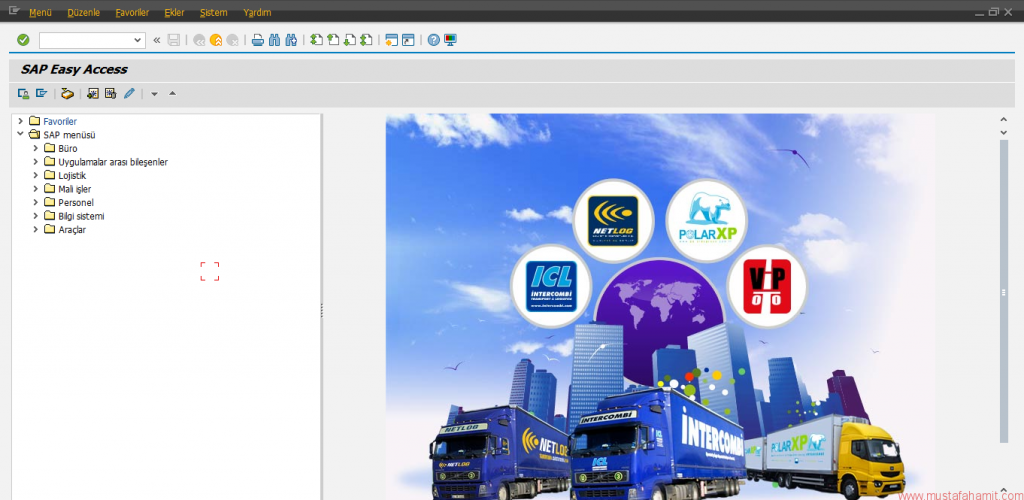Click the image panel vertical scrollbar thumb

pos(1004,291)
